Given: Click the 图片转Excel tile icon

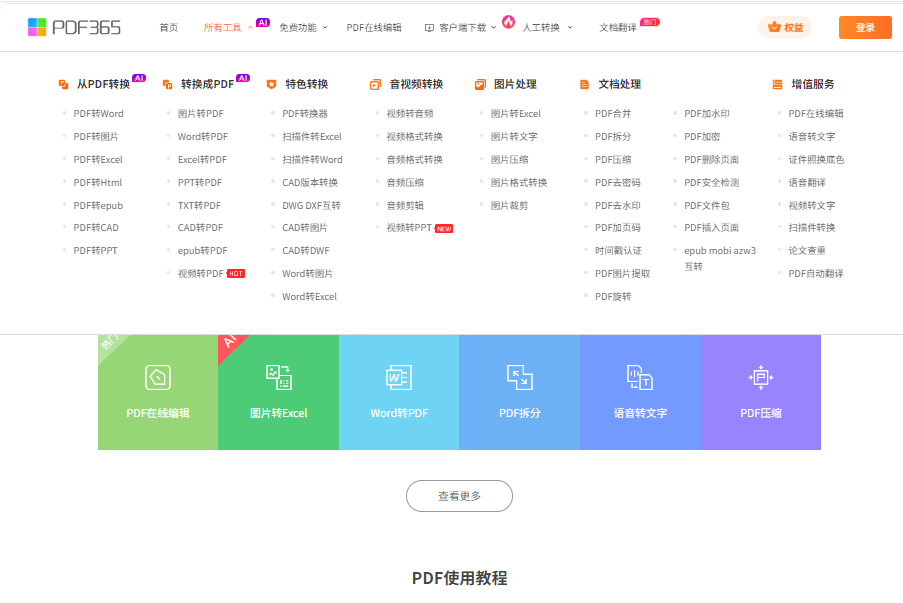Looking at the screenshot, I should 278,377.
